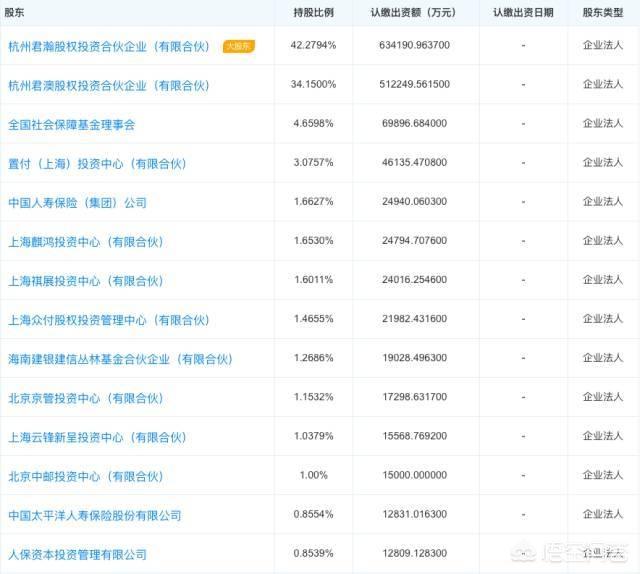Viewport: 640px width, 574px height.
Task: Select the 1.1532% shareholding cell
Action: point(313,397)
